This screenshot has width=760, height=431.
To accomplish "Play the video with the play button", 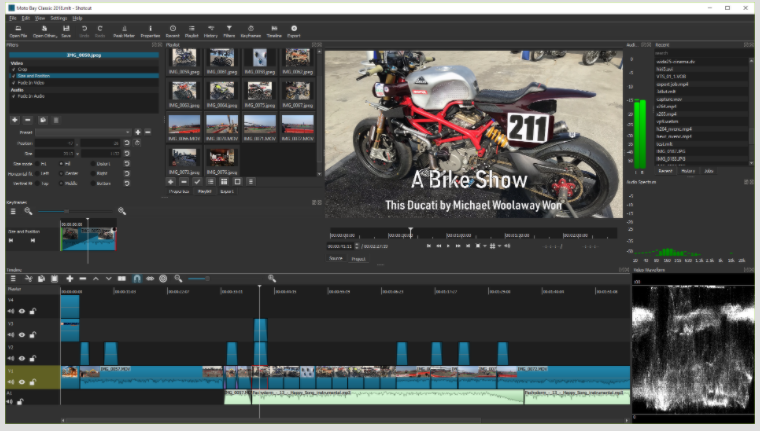I will 448,246.
